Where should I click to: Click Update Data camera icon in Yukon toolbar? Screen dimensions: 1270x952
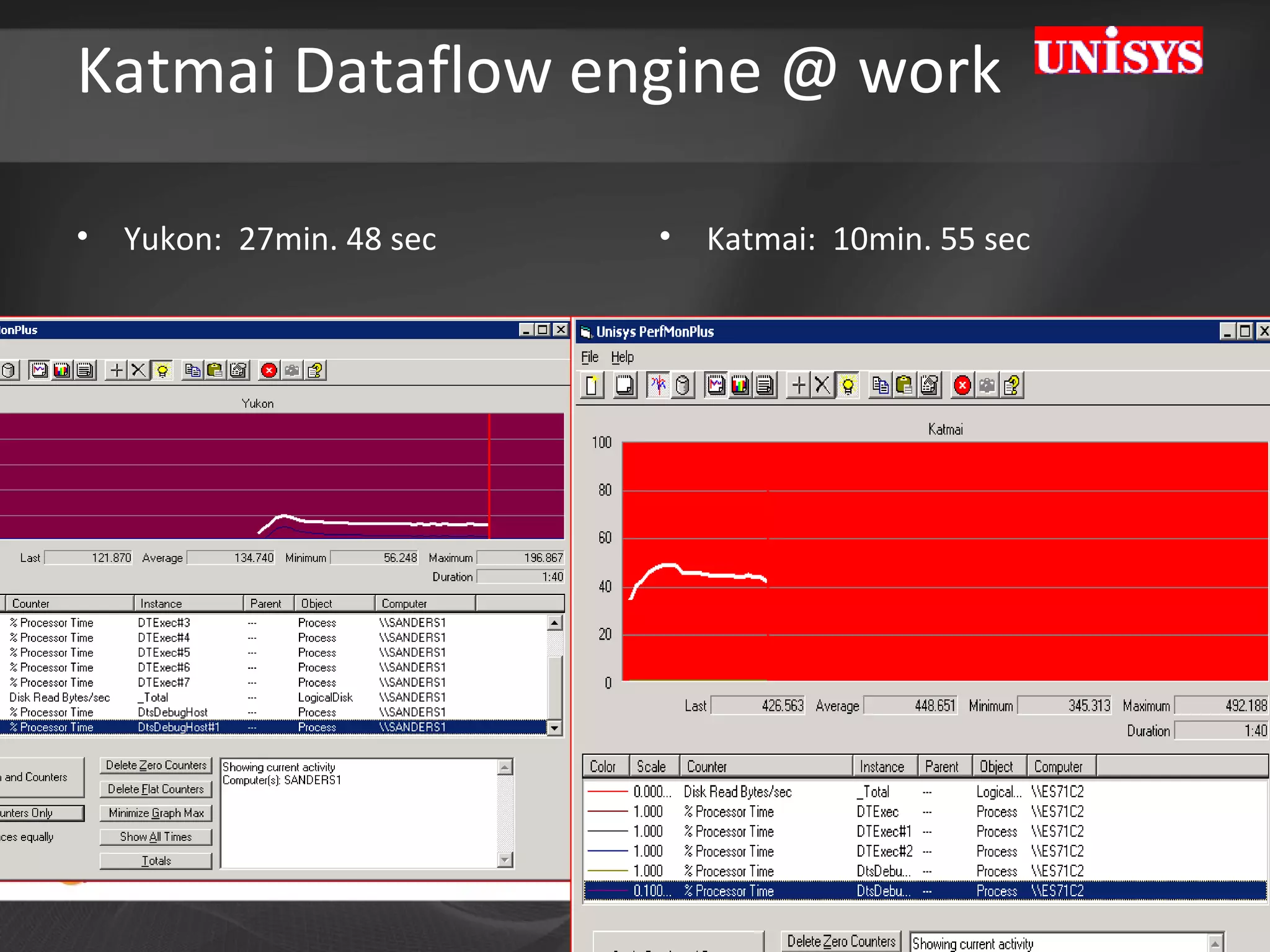[x=292, y=371]
